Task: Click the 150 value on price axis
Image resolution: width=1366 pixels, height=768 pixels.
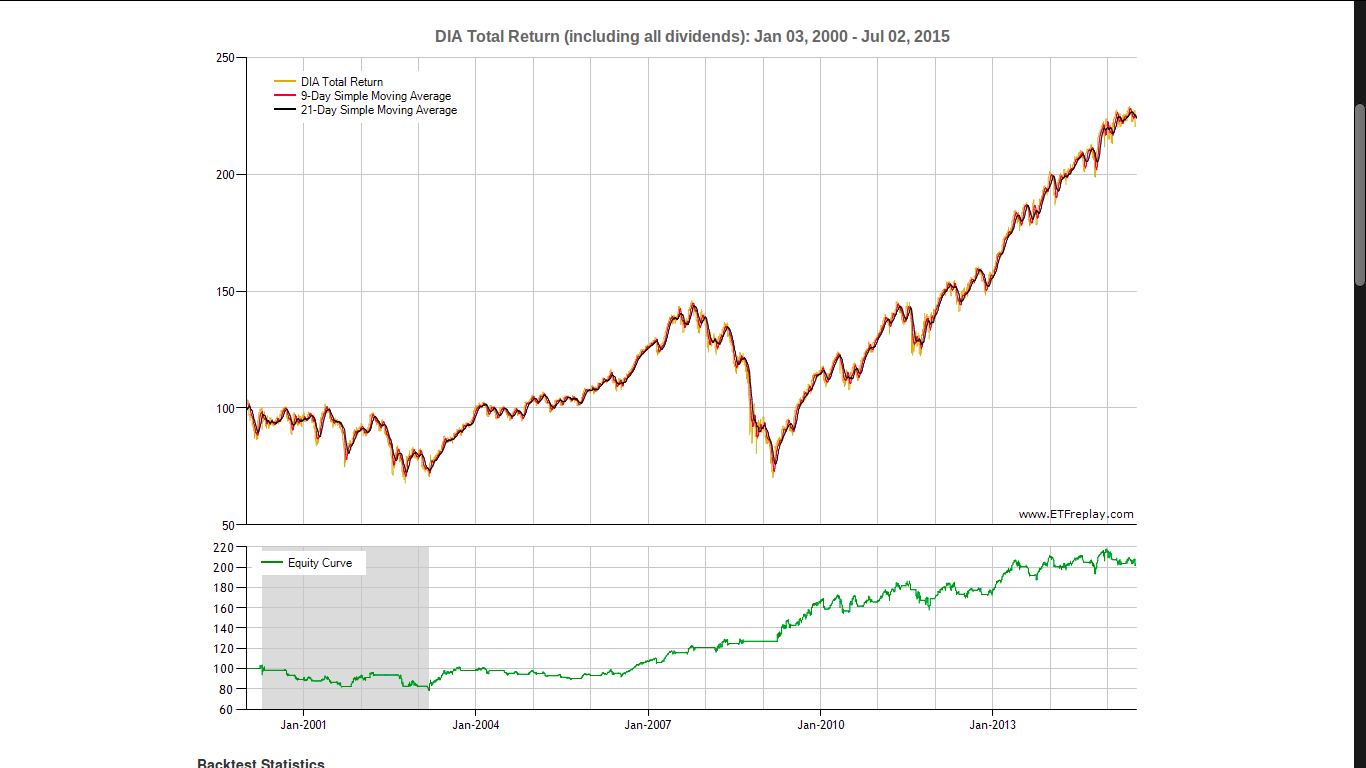Action: coord(225,292)
